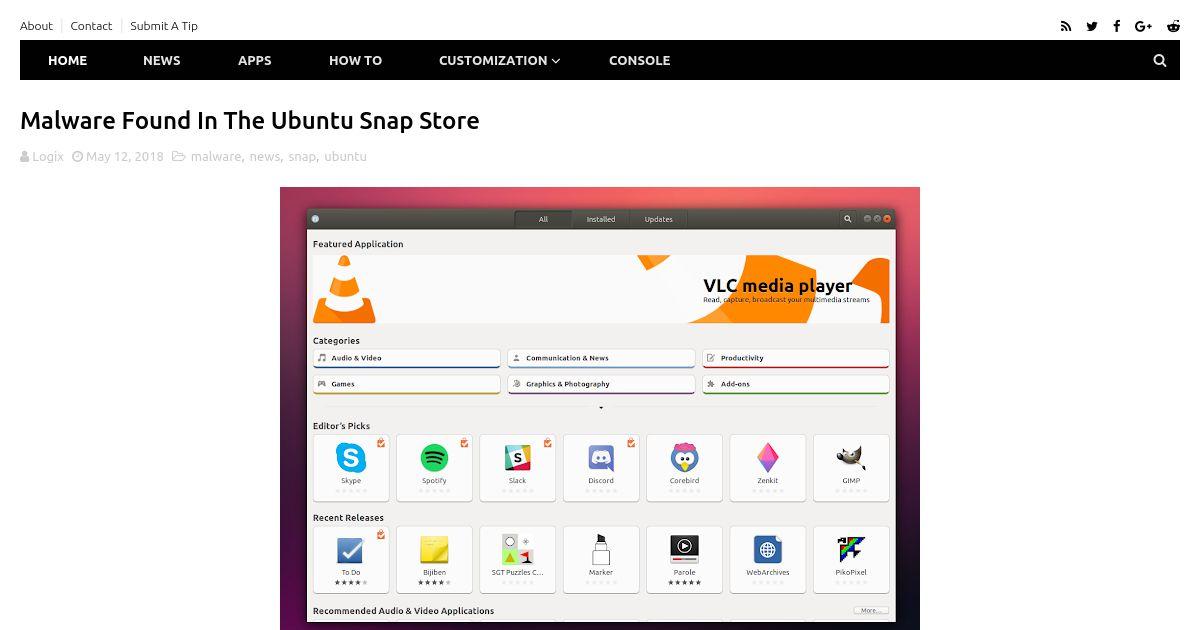Screen dimensions: 1200x630
Task: Open the Games category button
Action: (x=406, y=384)
